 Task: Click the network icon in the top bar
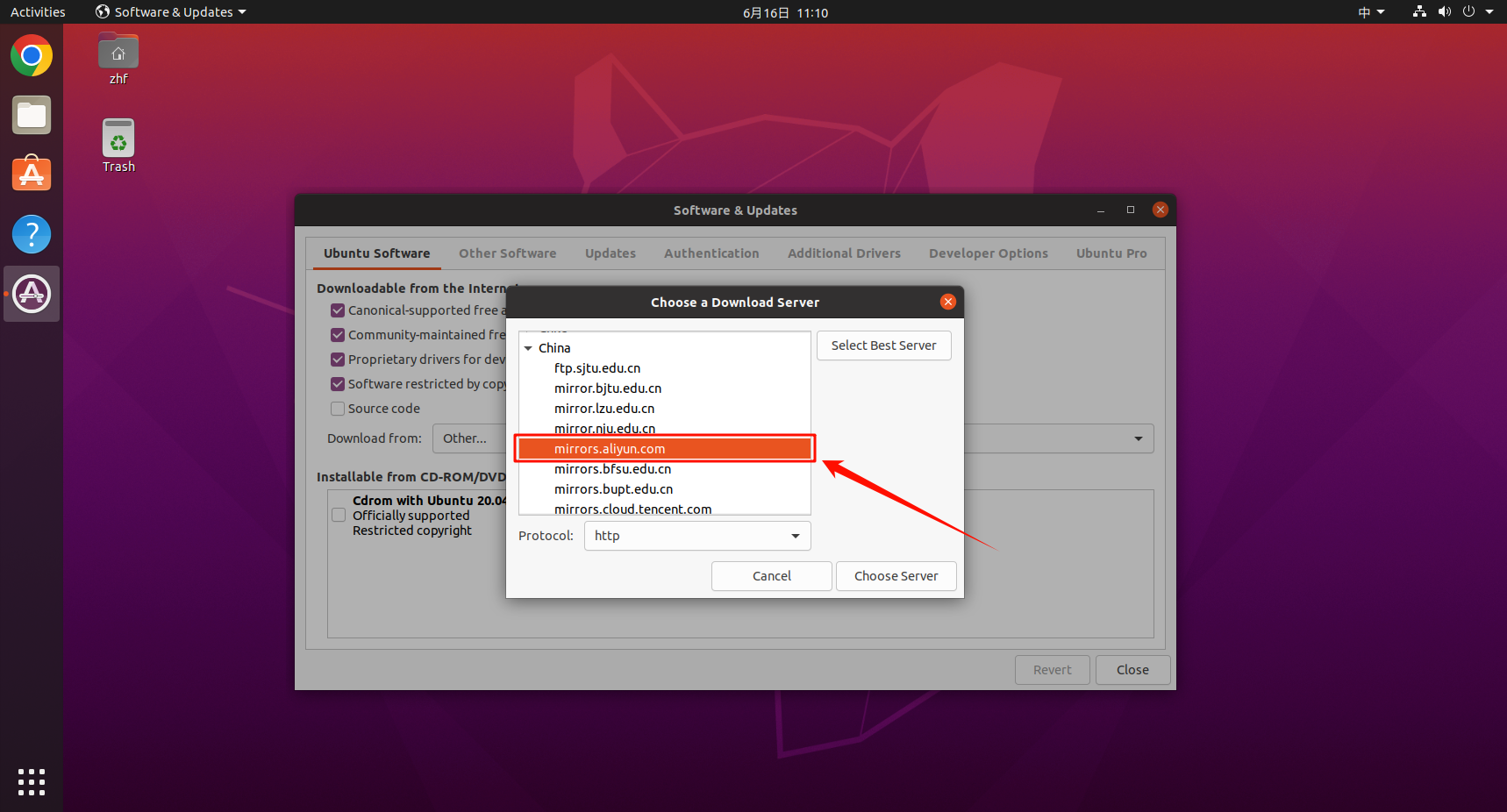pyautogui.click(x=1418, y=11)
